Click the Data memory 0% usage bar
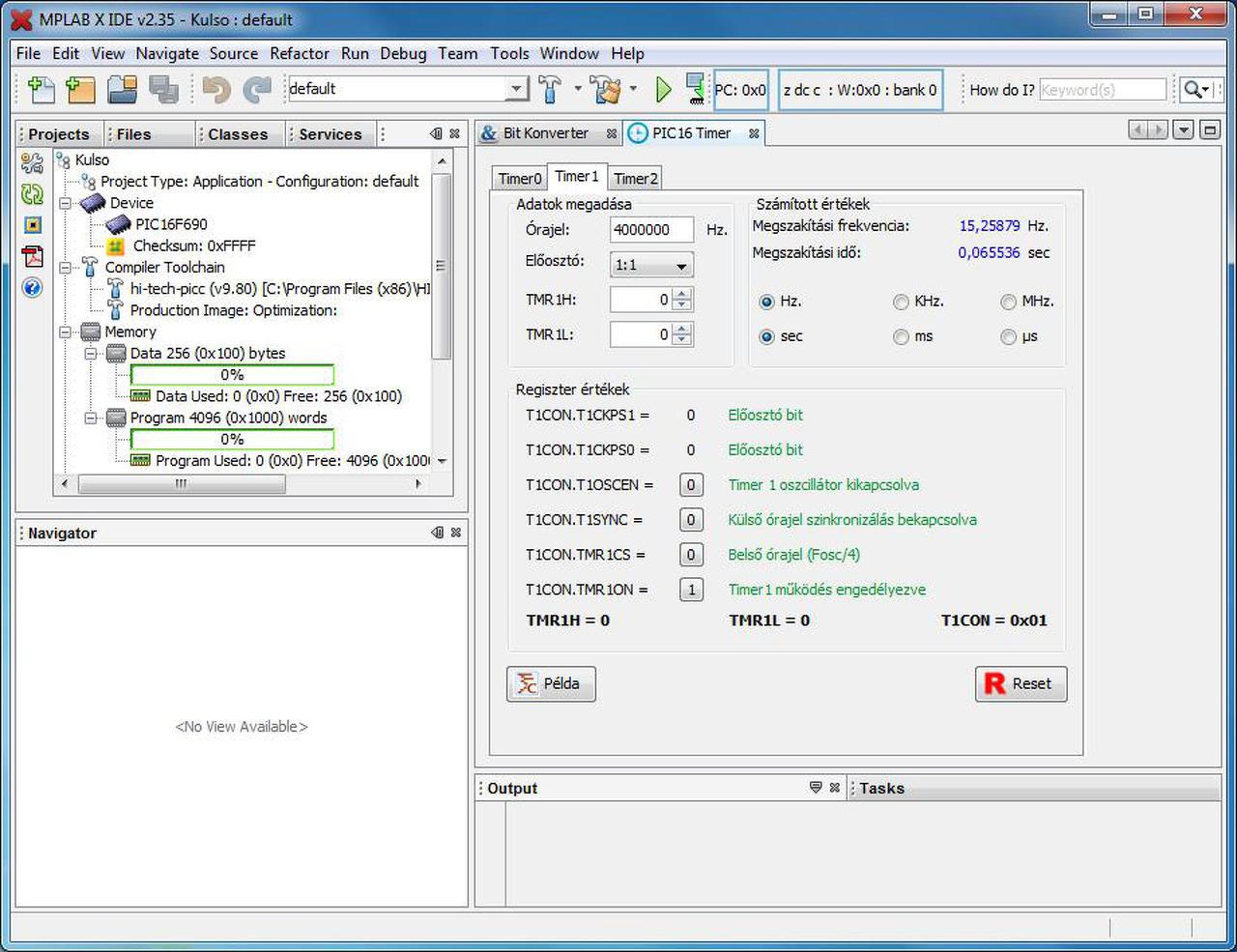 pyautogui.click(x=232, y=375)
